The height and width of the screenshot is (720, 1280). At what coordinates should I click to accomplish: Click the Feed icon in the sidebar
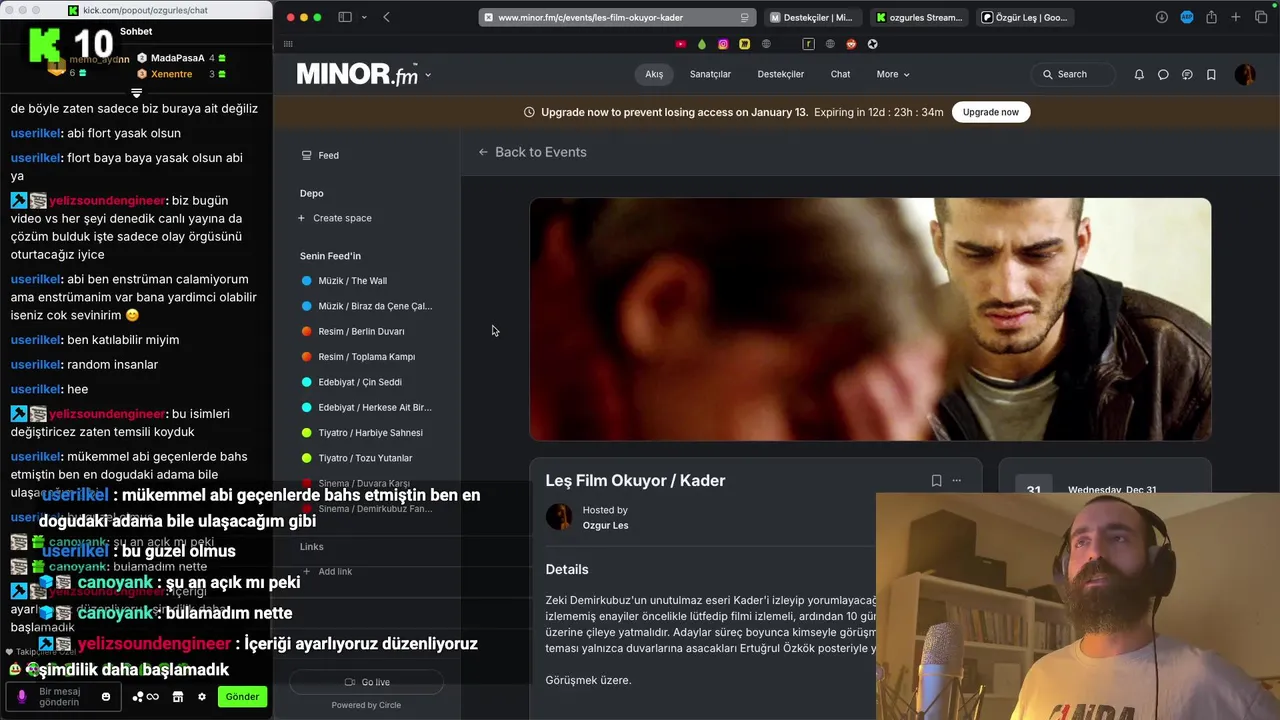tap(306, 155)
